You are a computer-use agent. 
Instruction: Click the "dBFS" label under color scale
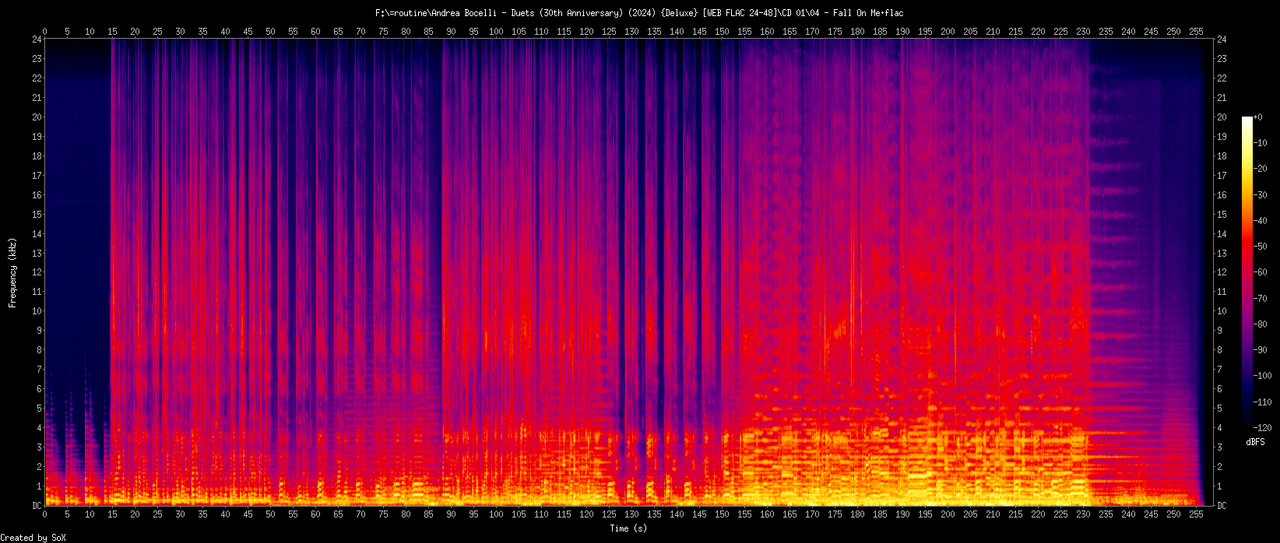(x=1256, y=441)
